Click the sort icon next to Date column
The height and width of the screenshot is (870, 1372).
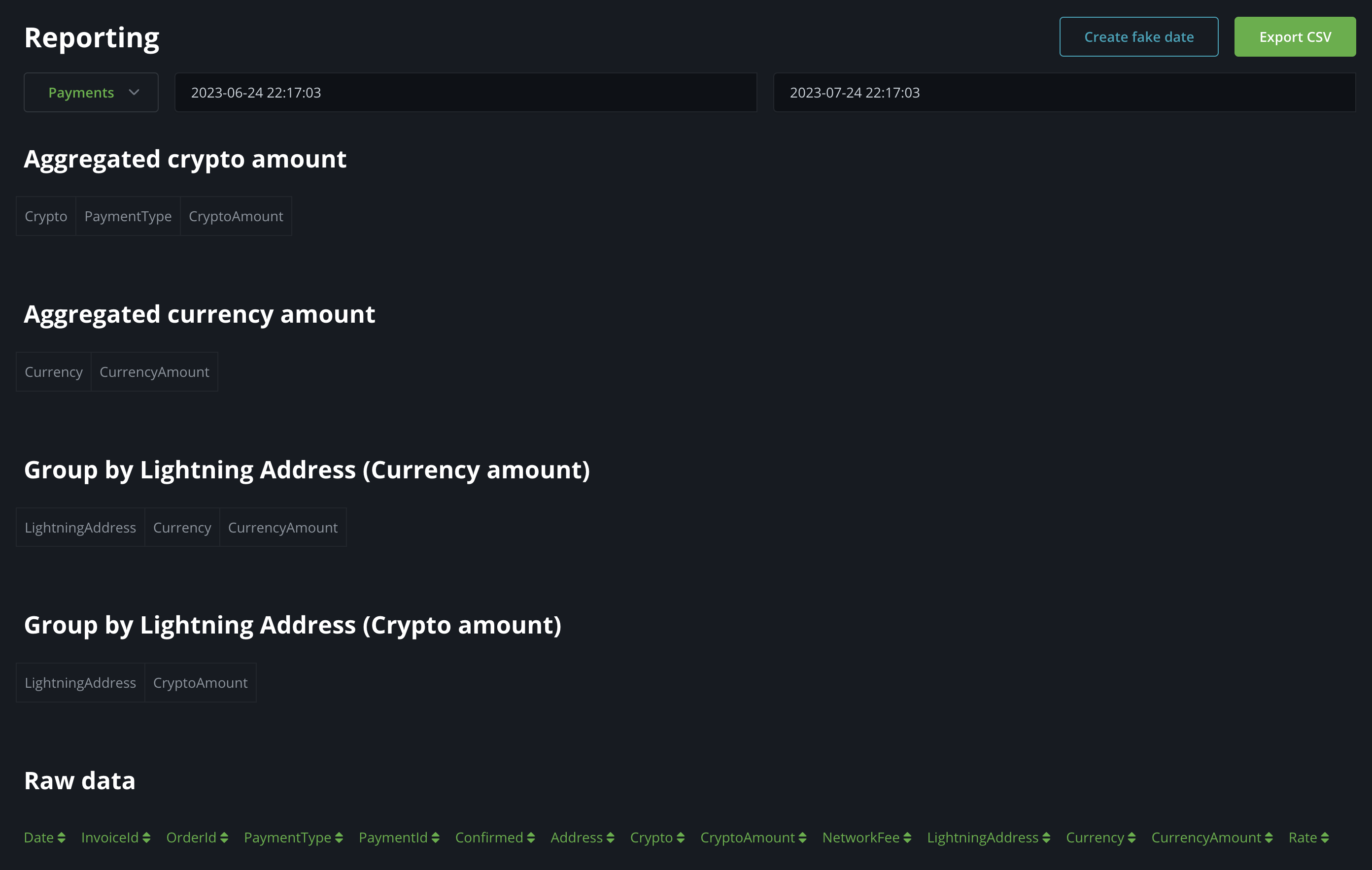pos(61,837)
